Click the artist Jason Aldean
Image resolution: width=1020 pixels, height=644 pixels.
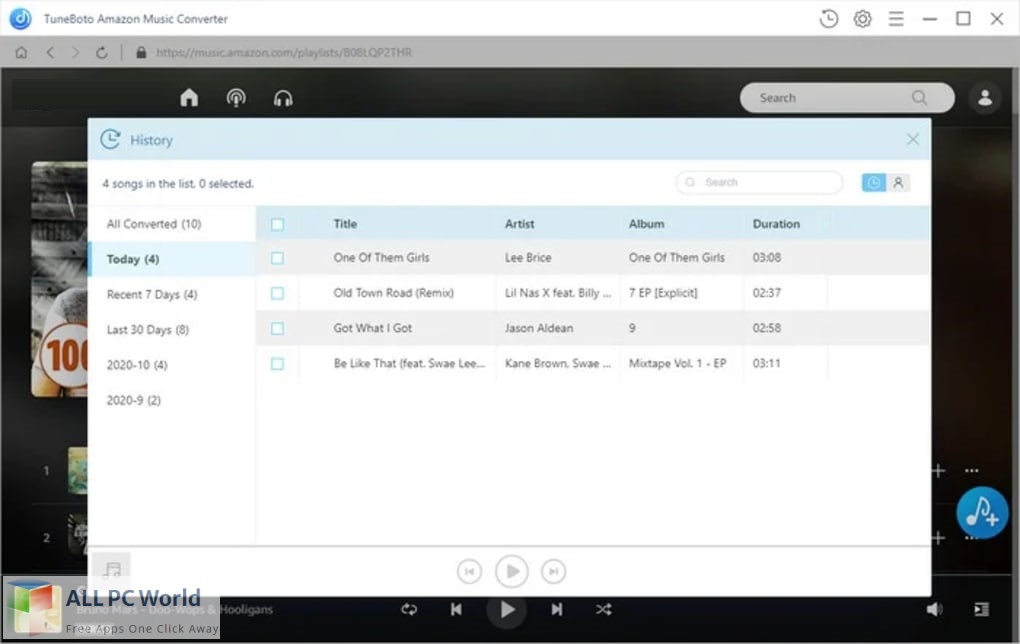coord(539,328)
